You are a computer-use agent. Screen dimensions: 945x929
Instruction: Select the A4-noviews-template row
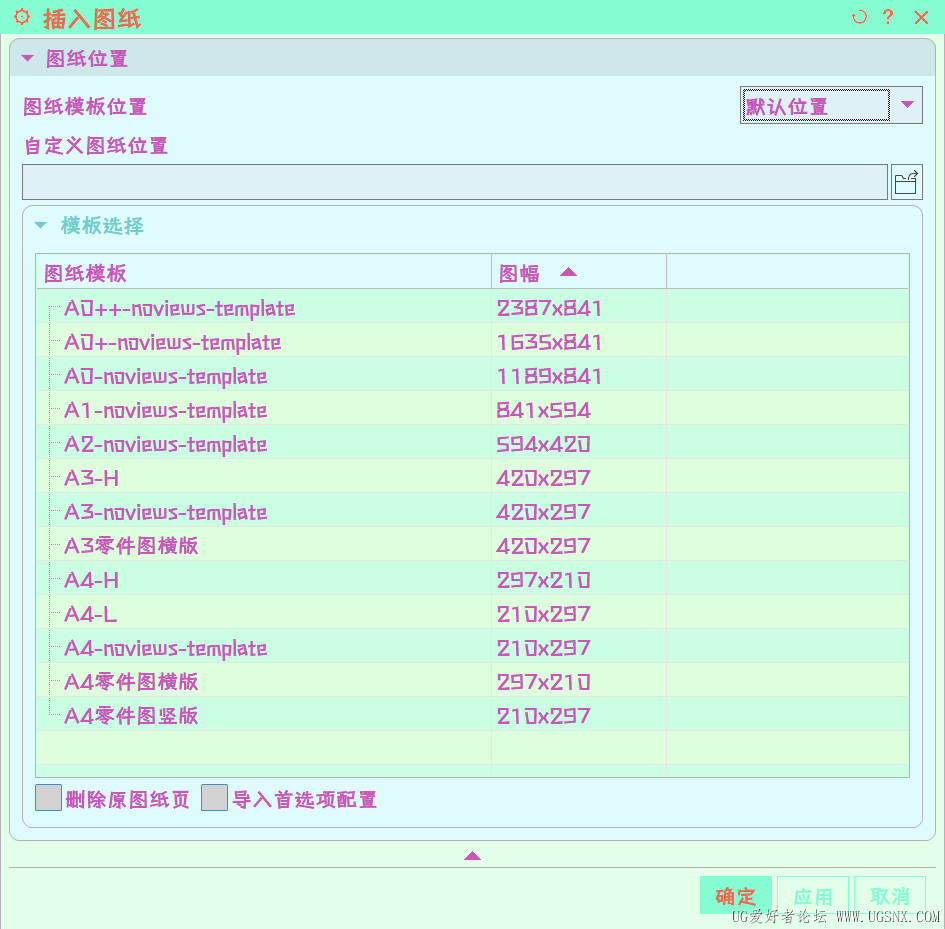pos(472,648)
